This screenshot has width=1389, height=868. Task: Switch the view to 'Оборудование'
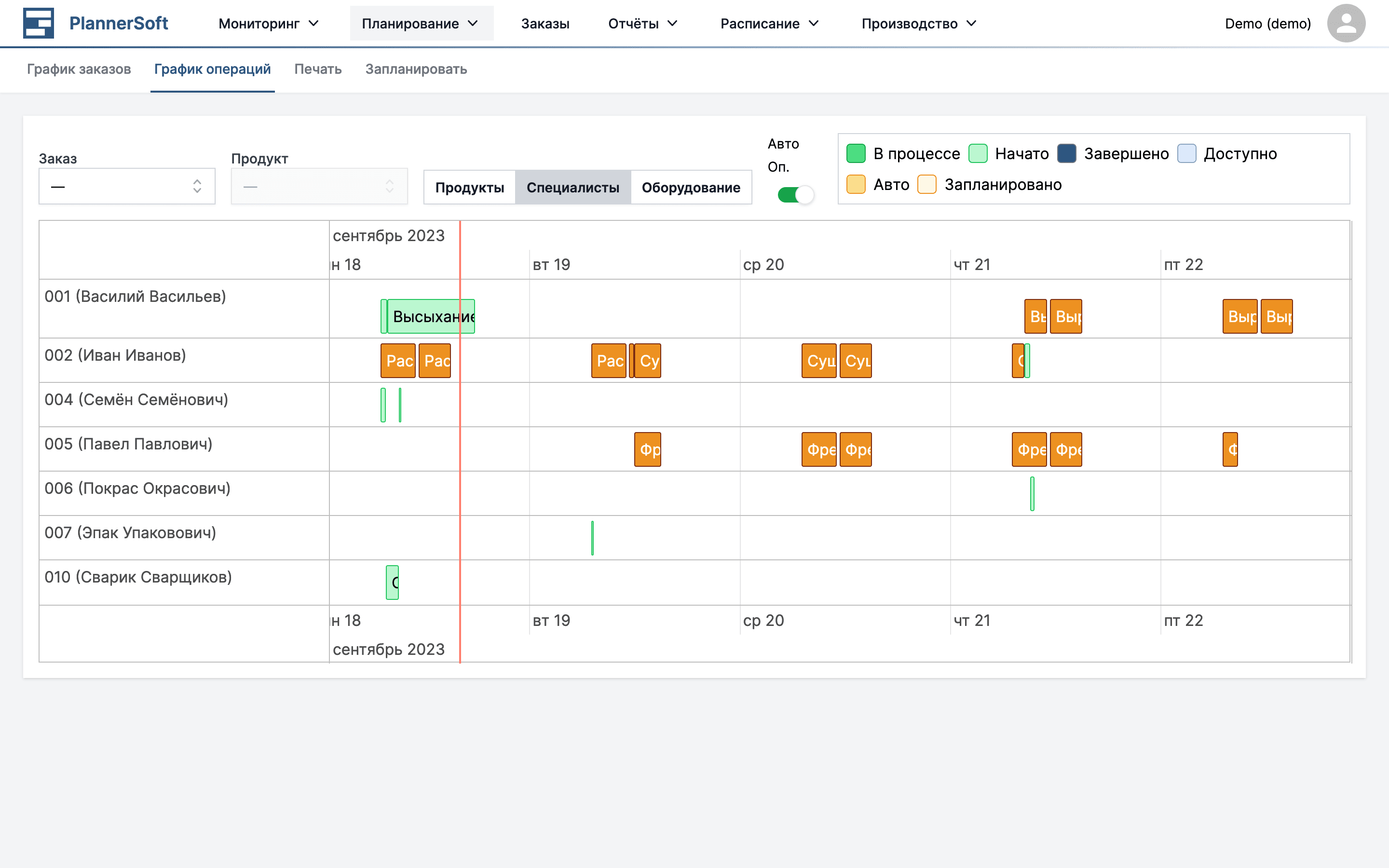691,187
